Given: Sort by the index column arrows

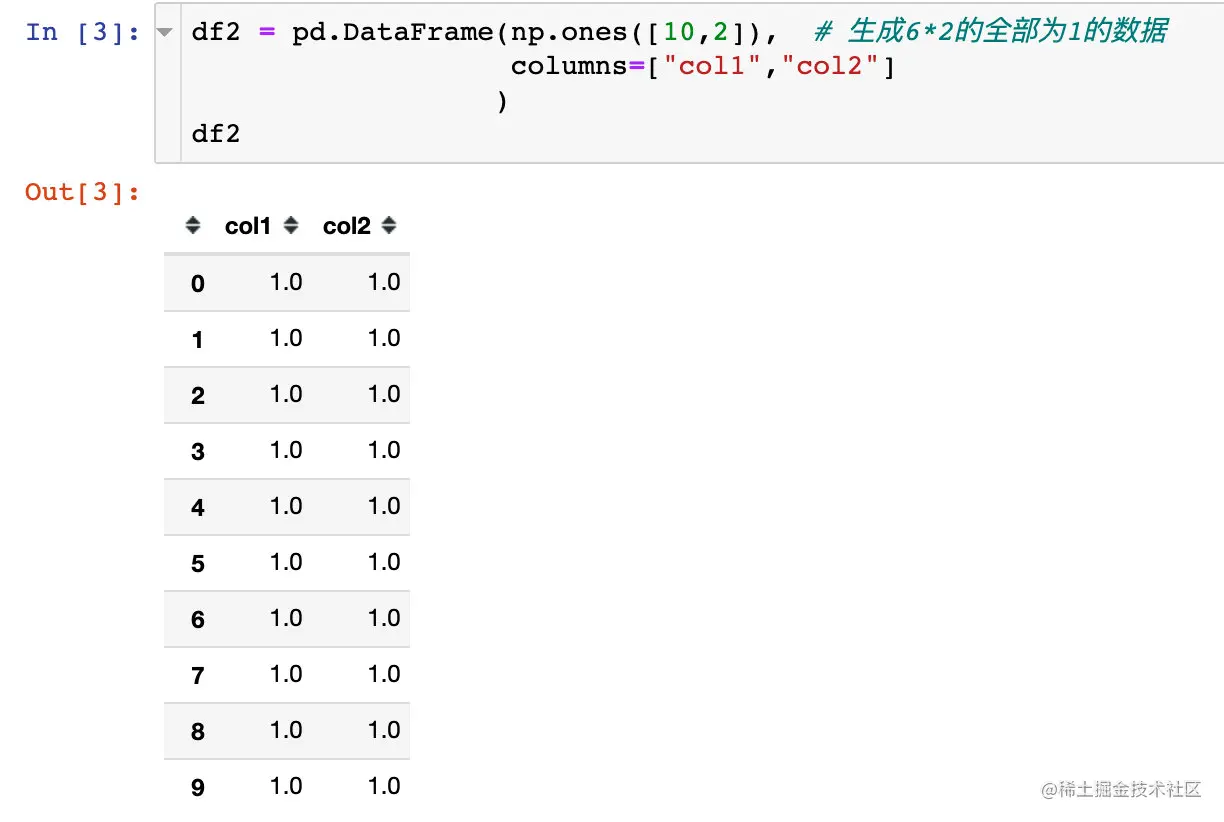Looking at the screenshot, I should (x=193, y=226).
